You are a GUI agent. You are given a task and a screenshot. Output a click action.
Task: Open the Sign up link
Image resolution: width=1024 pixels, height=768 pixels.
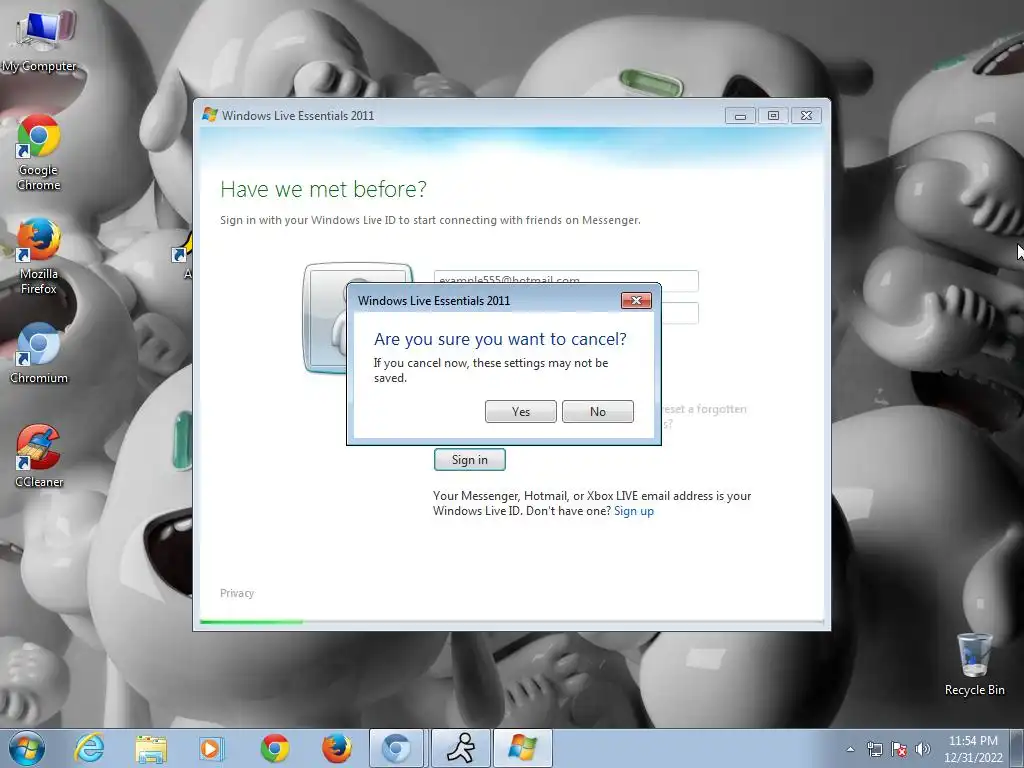(633, 511)
